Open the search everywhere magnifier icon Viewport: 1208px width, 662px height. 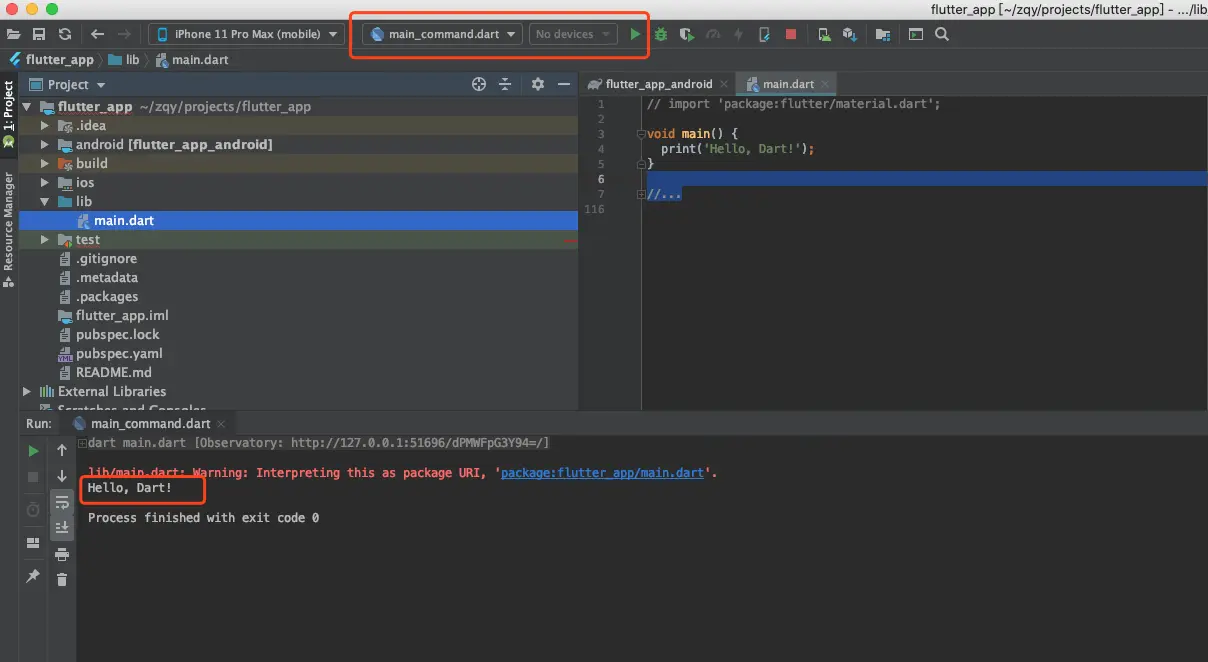click(942, 34)
